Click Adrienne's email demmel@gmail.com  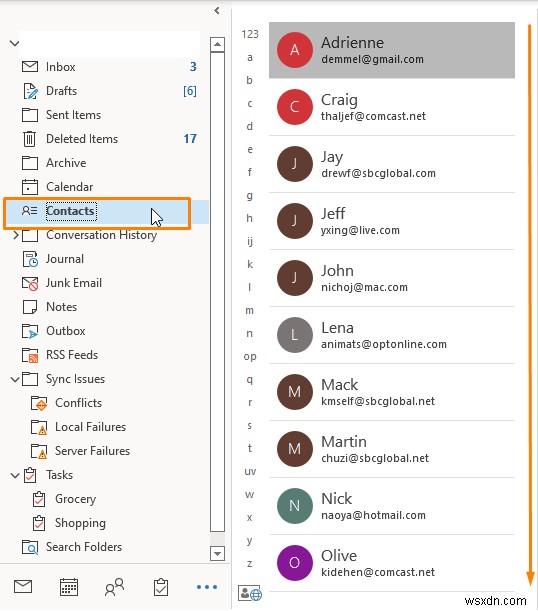(x=372, y=59)
